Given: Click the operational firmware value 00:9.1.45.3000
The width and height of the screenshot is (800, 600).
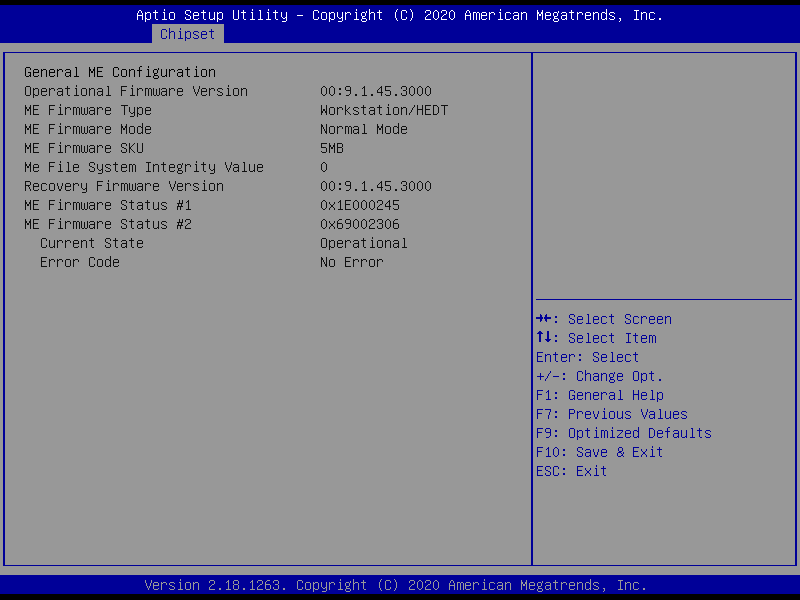Looking at the screenshot, I should [x=376, y=91].
